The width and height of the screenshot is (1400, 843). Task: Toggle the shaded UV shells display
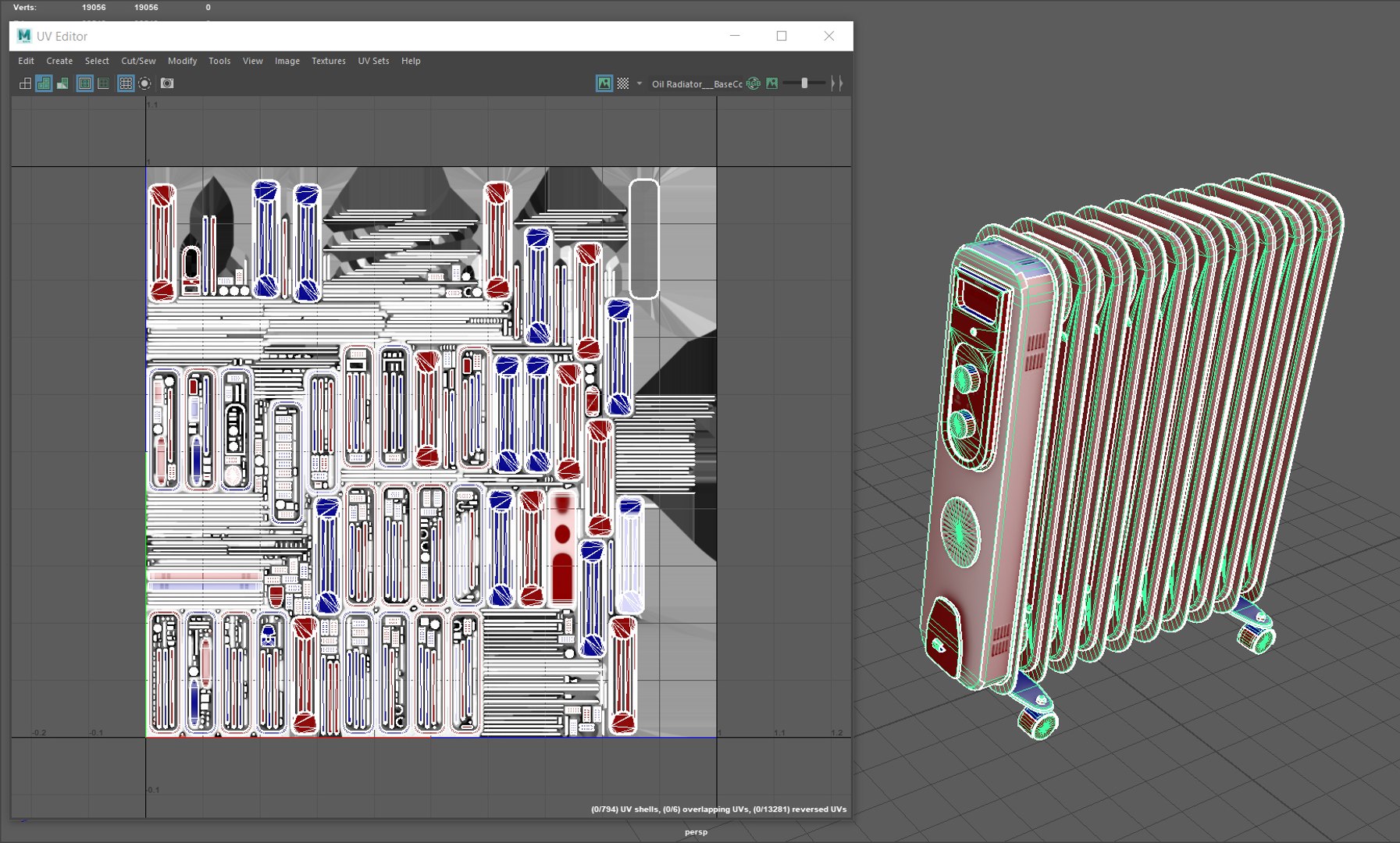tap(44, 84)
